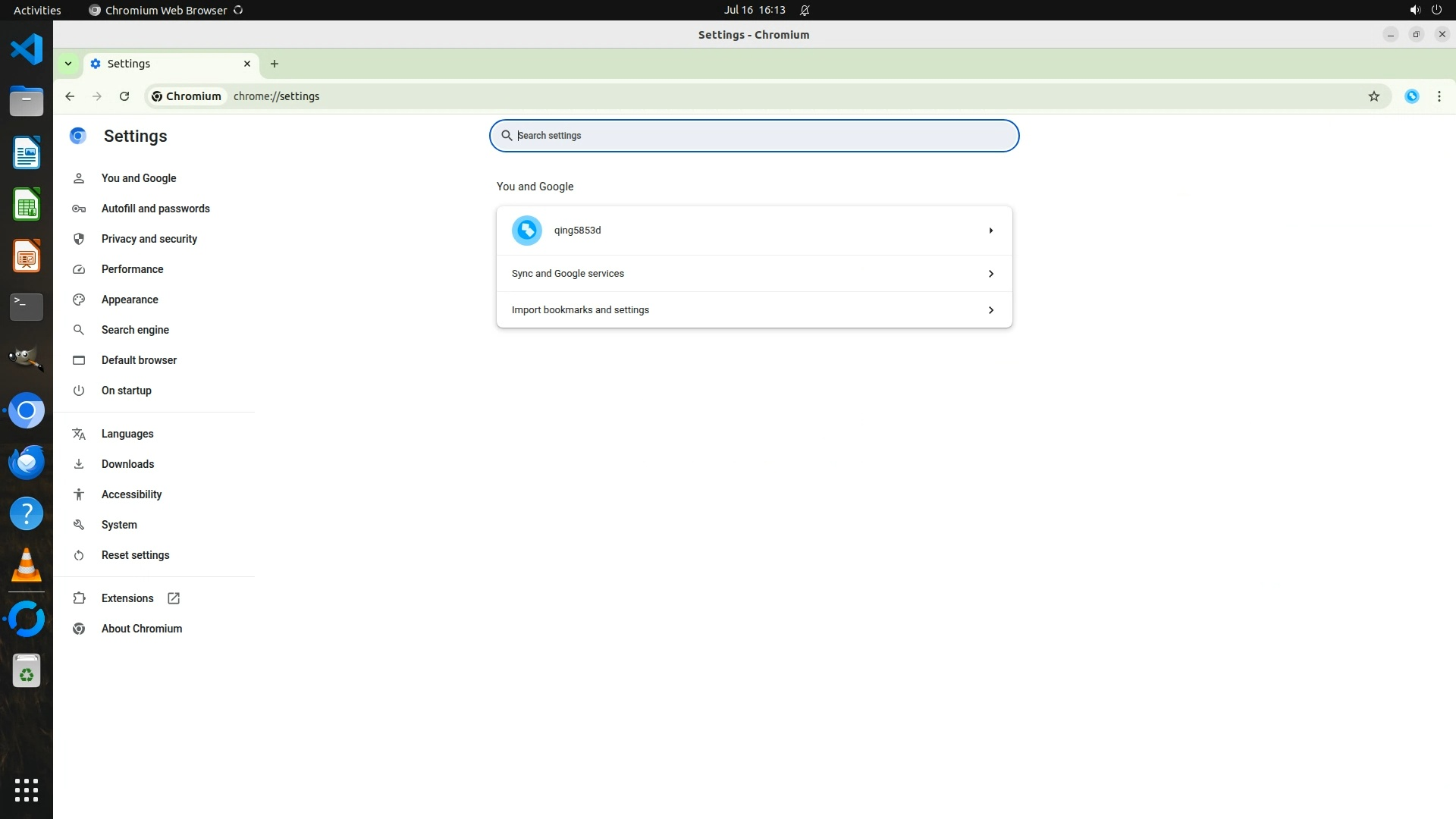The width and height of the screenshot is (1456, 819).
Task: Open the tab search dropdown arrow
Action: [68, 64]
